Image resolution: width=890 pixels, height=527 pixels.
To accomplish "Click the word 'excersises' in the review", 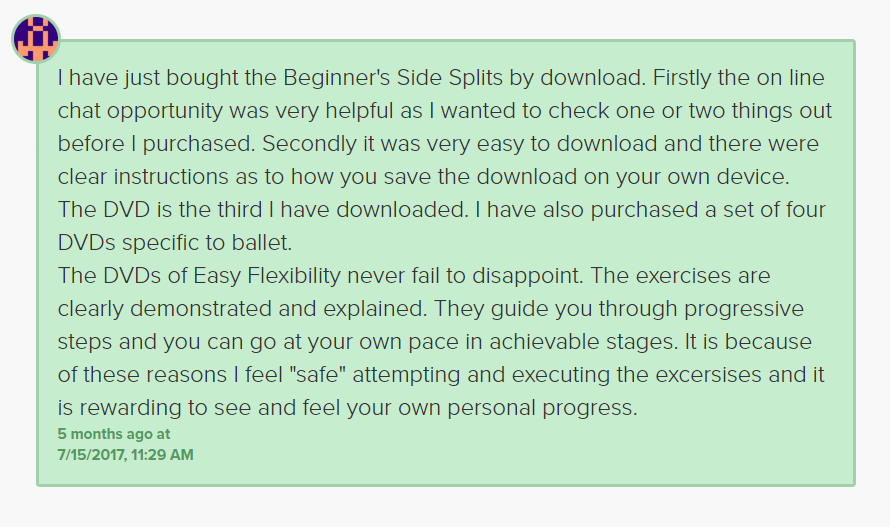I will point(708,375).
